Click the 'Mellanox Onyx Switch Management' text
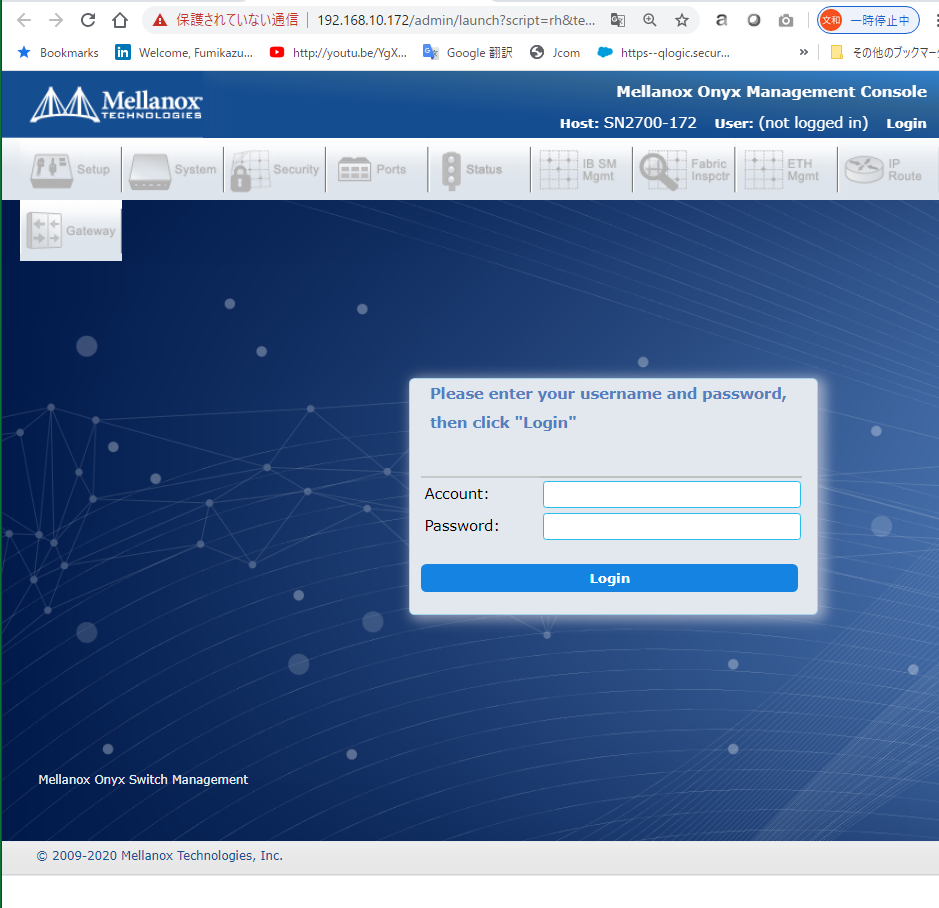 [143, 779]
